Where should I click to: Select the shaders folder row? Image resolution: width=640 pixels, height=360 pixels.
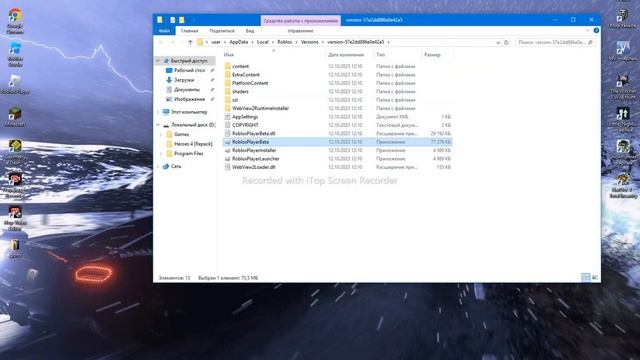click(x=338, y=91)
